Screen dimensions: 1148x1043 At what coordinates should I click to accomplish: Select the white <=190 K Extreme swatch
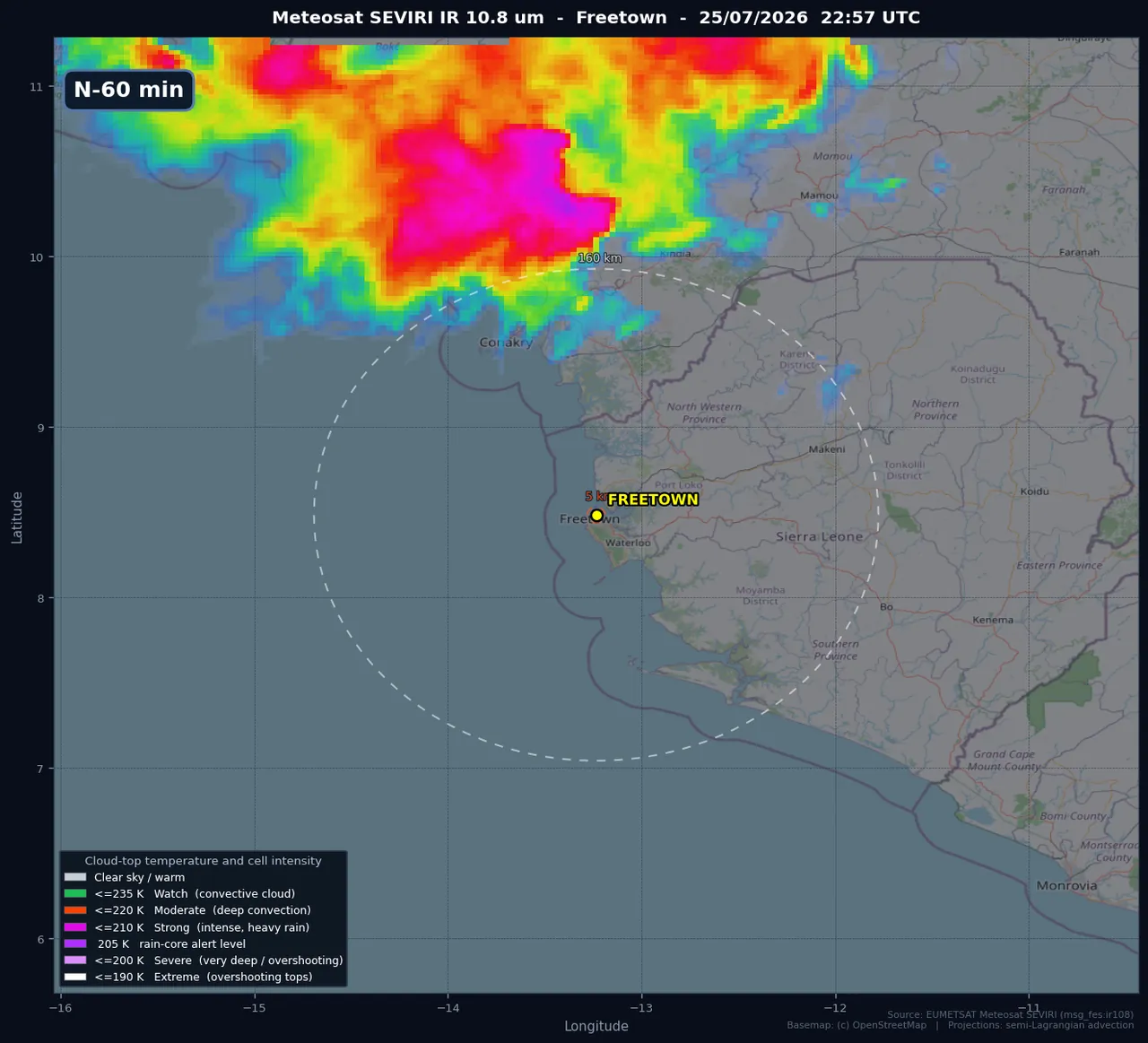(x=75, y=977)
